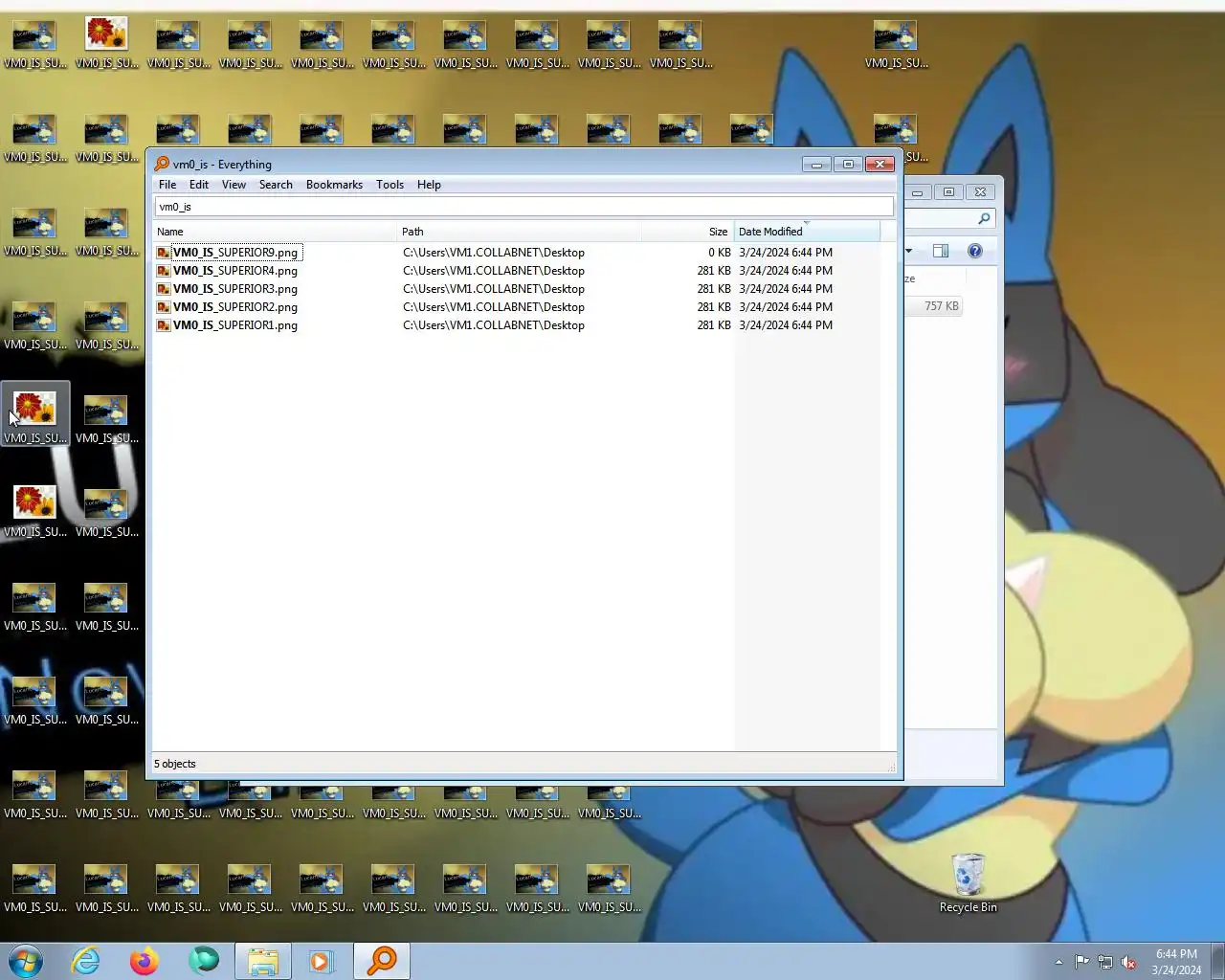Click the 5 objects status bar text
The width and height of the screenshot is (1225, 980).
(174, 764)
